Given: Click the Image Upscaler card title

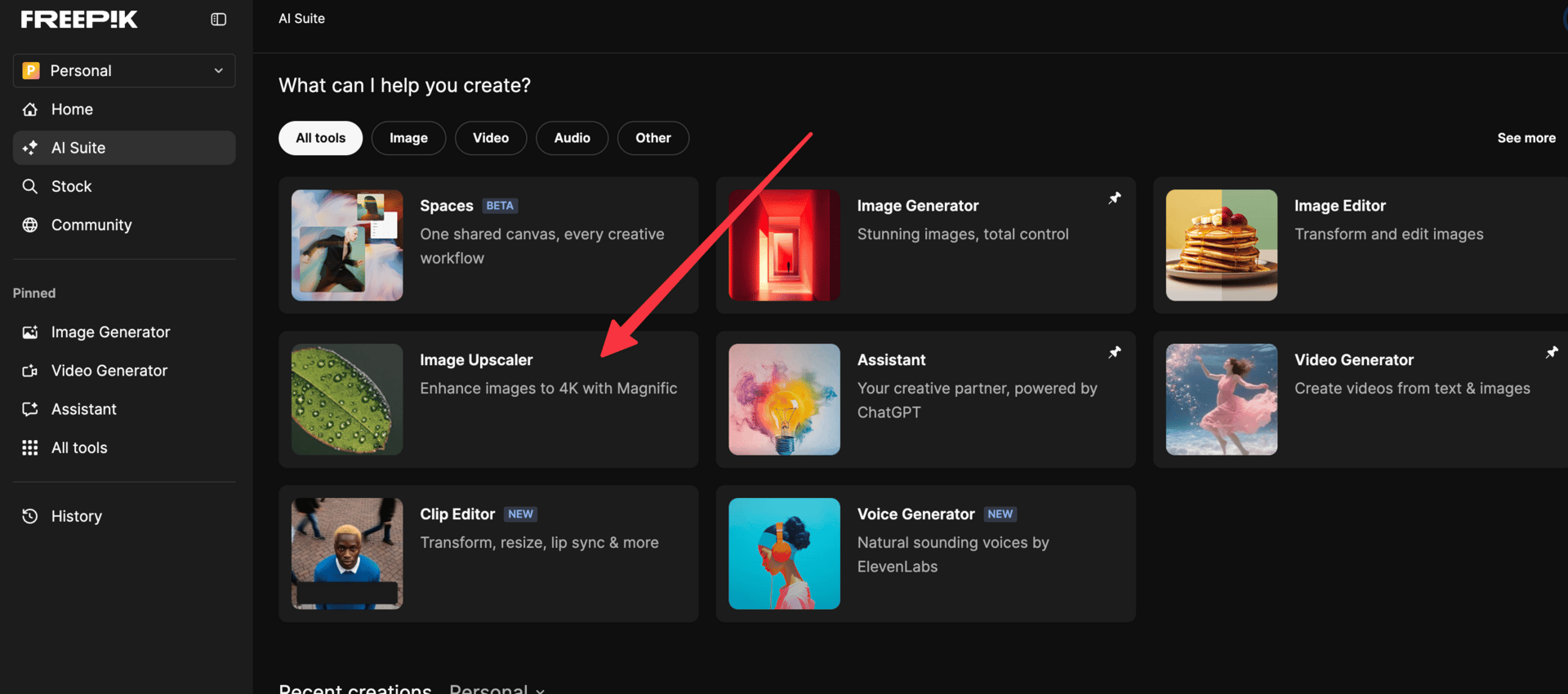Looking at the screenshot, I should pos(476,360).
